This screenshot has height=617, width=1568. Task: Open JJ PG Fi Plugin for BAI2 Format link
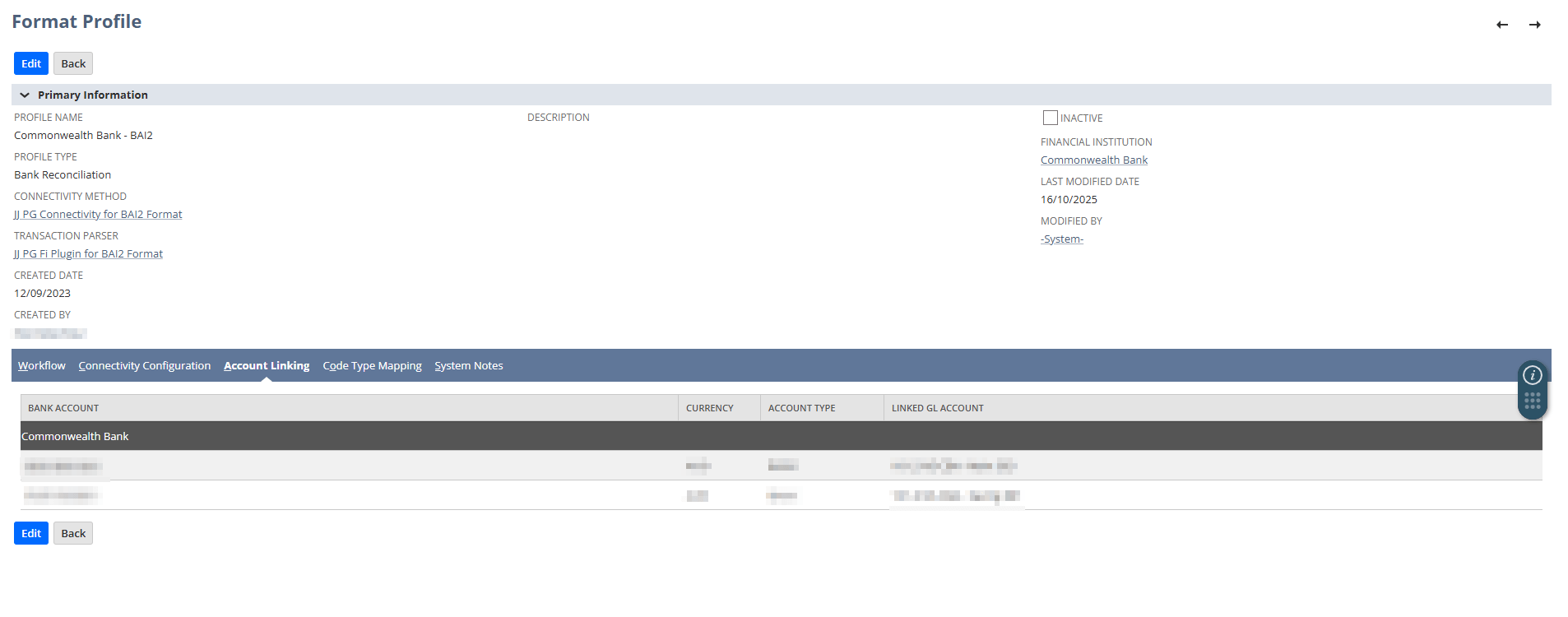click(88, 253)
